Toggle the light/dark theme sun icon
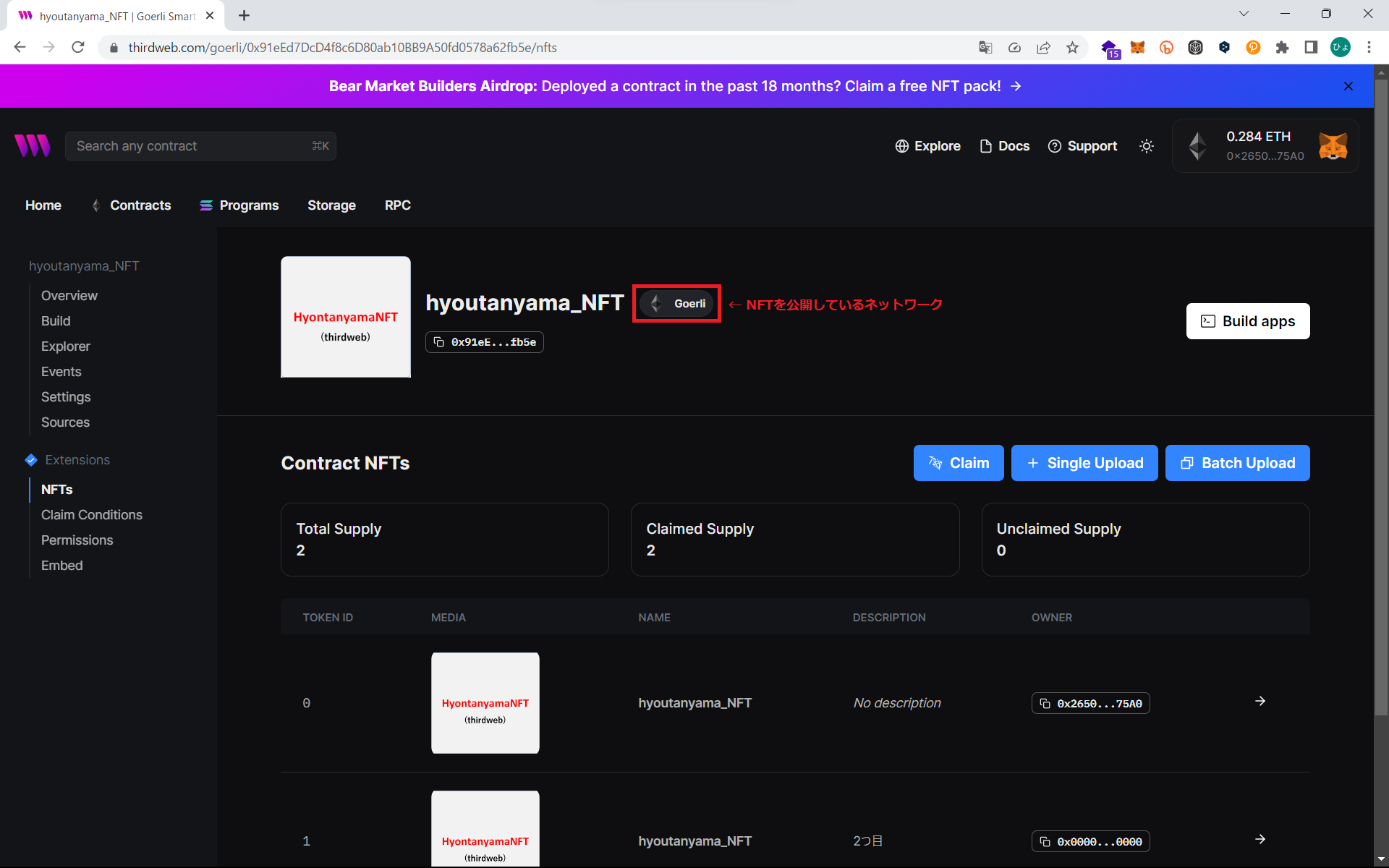This screenshot has width=1389, height=868. click(1147, 146)
